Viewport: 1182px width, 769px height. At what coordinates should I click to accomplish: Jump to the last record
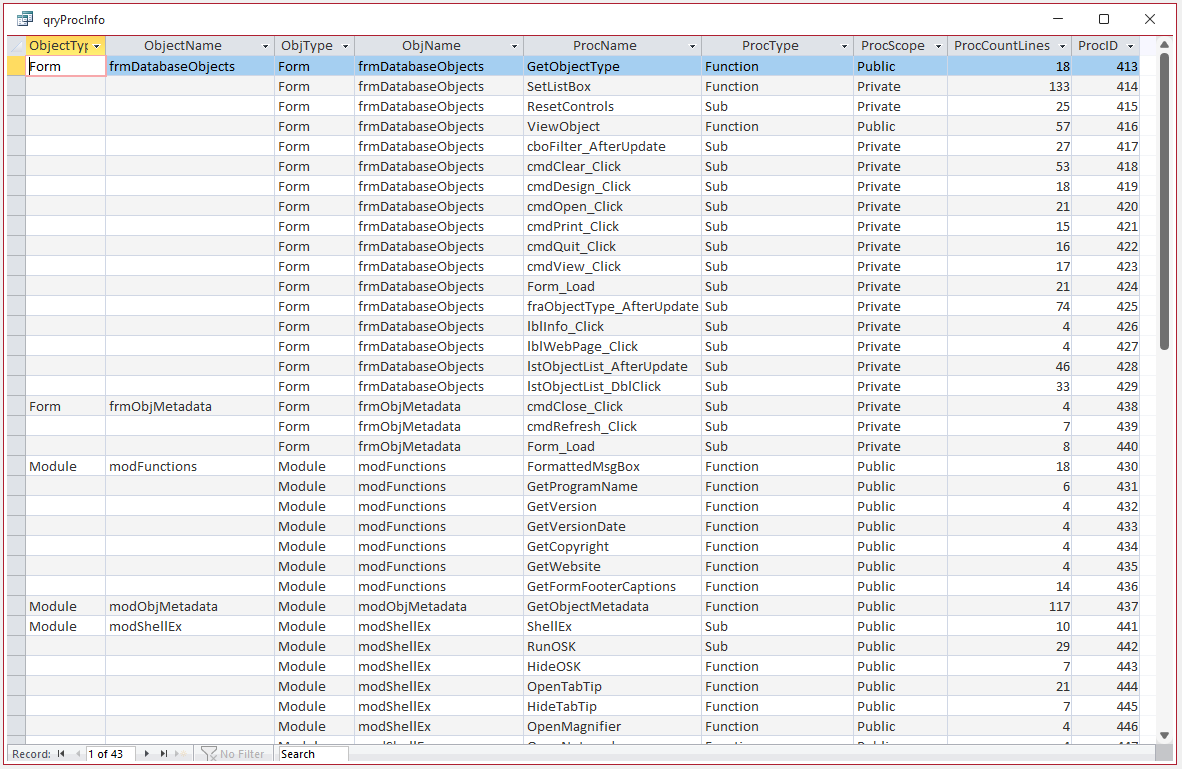tap(164, 754)
